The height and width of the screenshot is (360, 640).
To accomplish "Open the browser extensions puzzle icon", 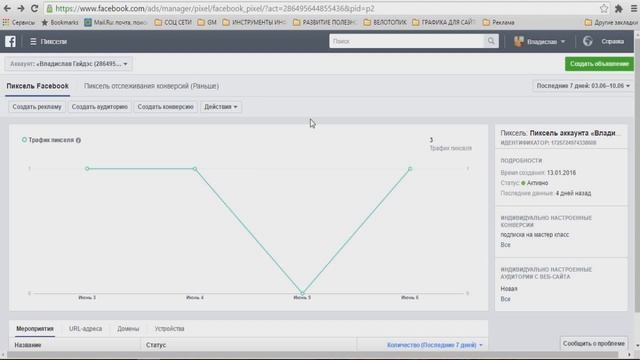I will [619, 9].
